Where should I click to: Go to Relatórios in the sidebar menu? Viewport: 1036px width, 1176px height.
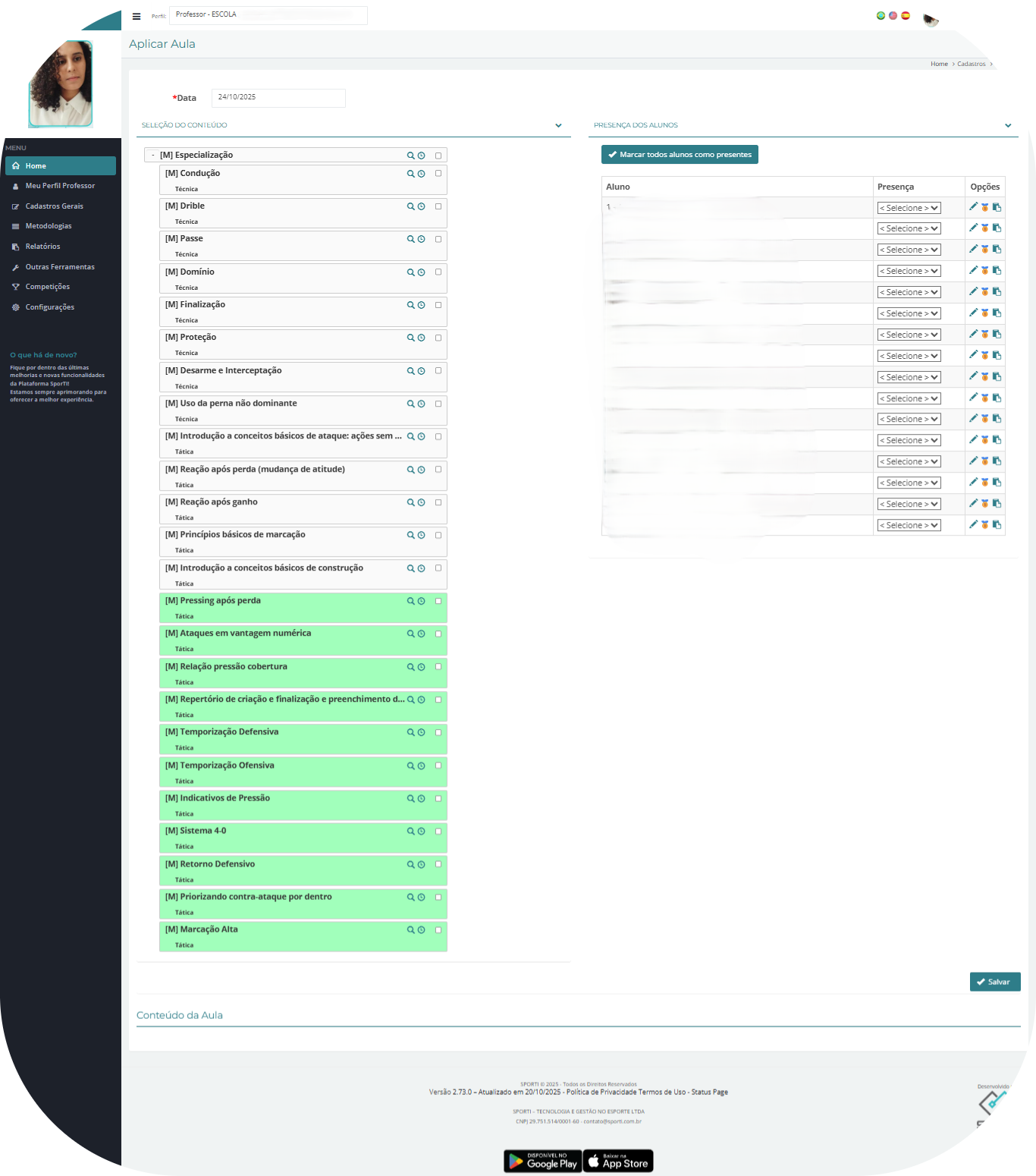click(x=42, y=247)
